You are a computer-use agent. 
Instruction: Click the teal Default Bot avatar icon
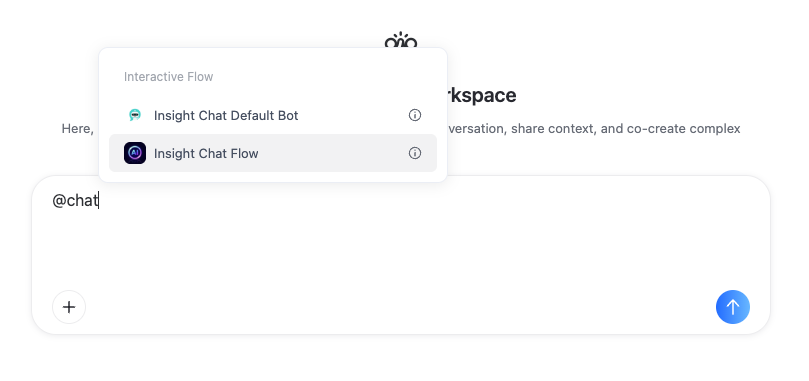135,115
